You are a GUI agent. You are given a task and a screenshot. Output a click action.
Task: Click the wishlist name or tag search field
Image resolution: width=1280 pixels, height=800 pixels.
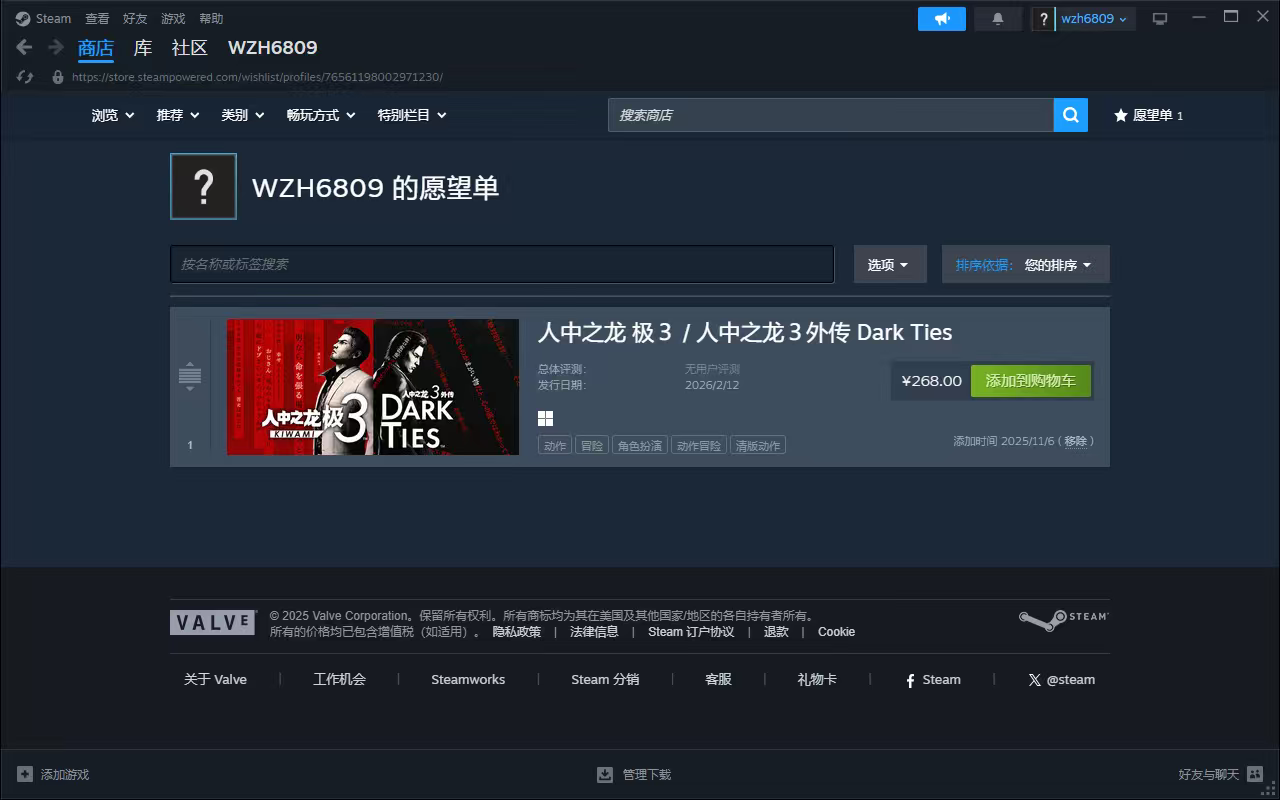[502, 264]
